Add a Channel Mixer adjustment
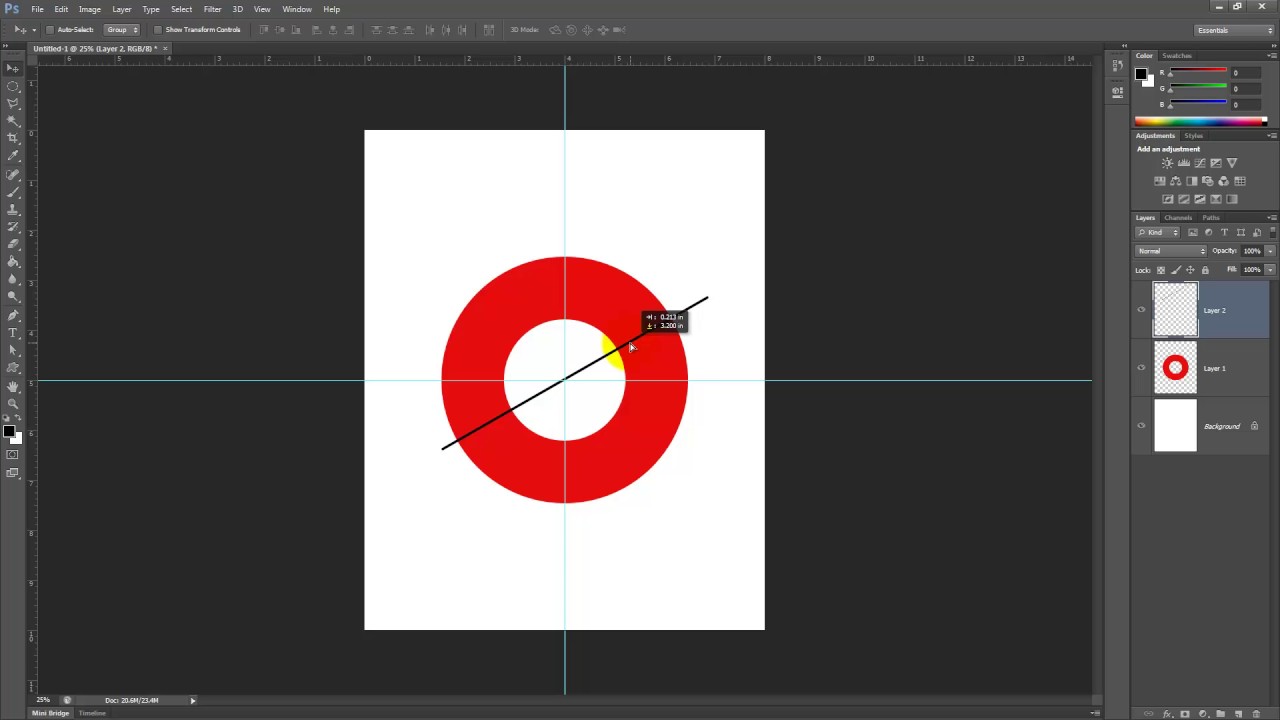This screenshot has height=720, width=1280. click(1223, 181)
